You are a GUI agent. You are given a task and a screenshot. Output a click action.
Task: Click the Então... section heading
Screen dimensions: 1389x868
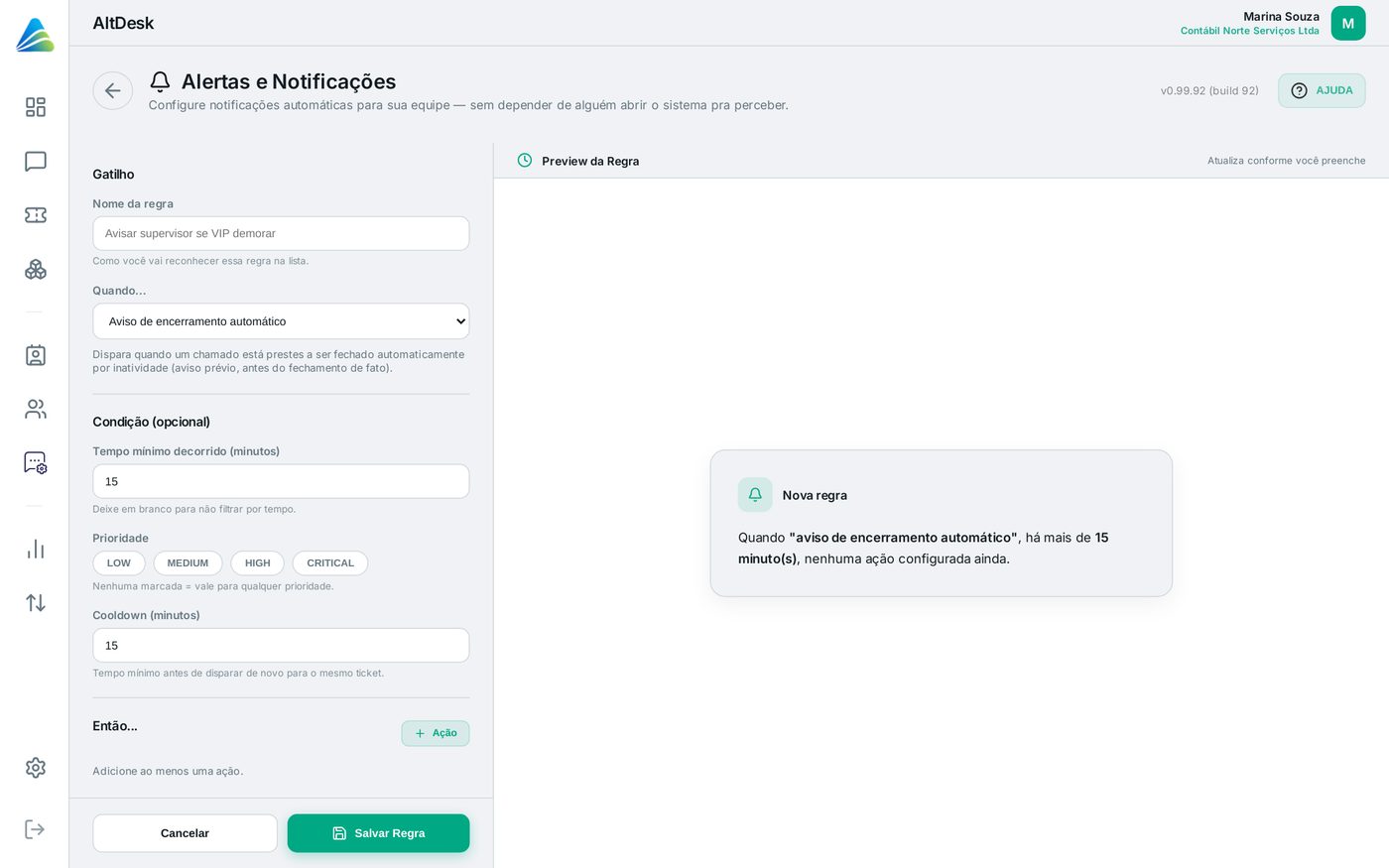pyautogui.click(x=115, y=726)
